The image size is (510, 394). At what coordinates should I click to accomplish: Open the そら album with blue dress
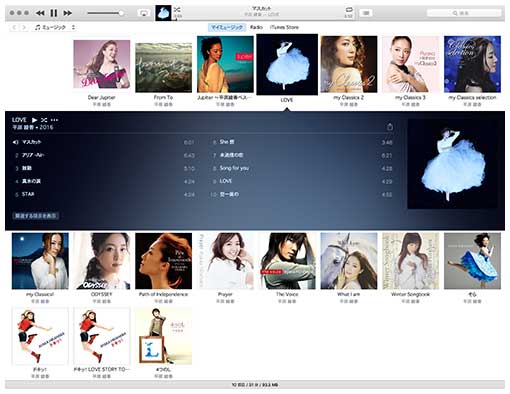[472, 261]
